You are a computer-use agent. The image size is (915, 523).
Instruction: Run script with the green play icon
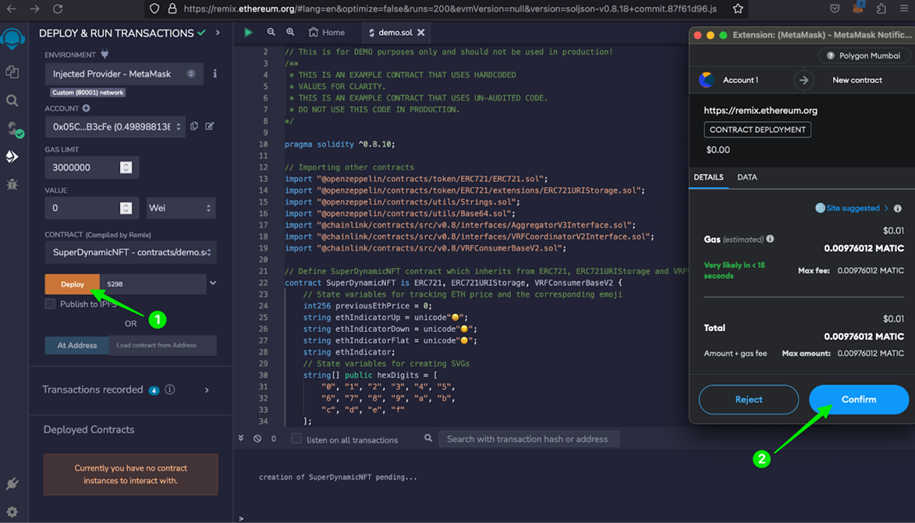[249, 32]
